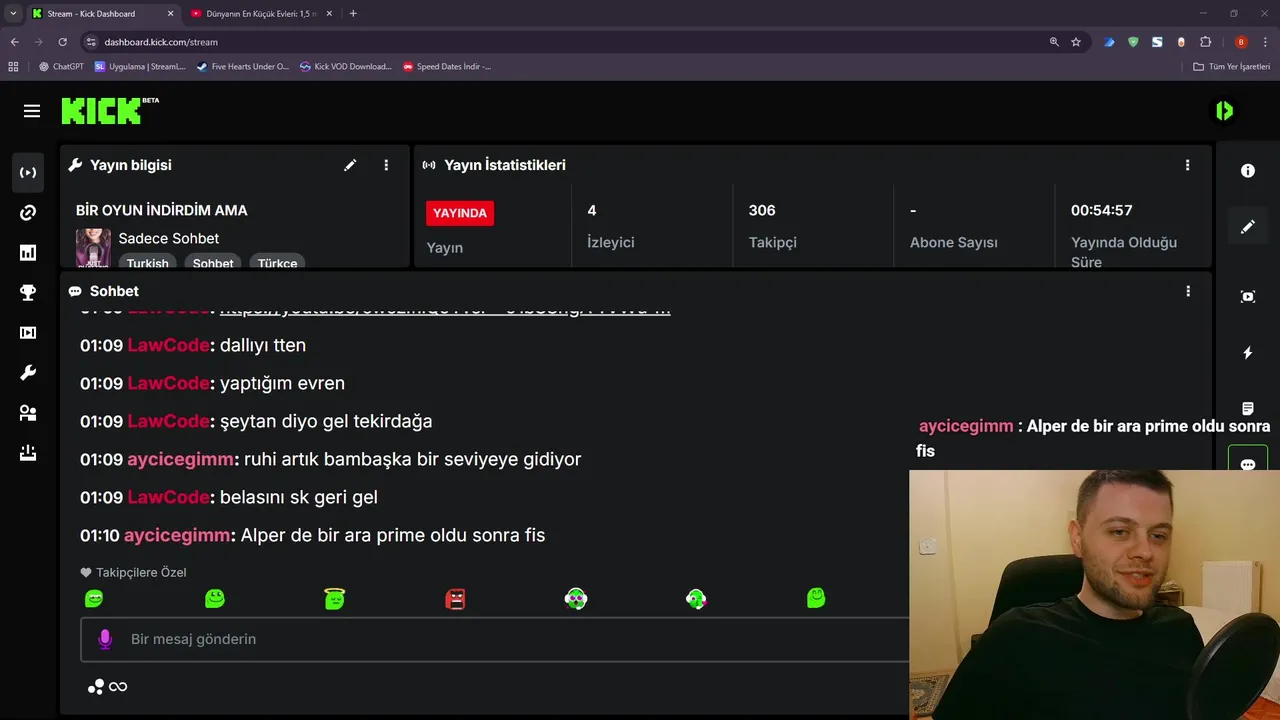Click the document list icon in right sidebar
1280x720 pixels.
1248,409
